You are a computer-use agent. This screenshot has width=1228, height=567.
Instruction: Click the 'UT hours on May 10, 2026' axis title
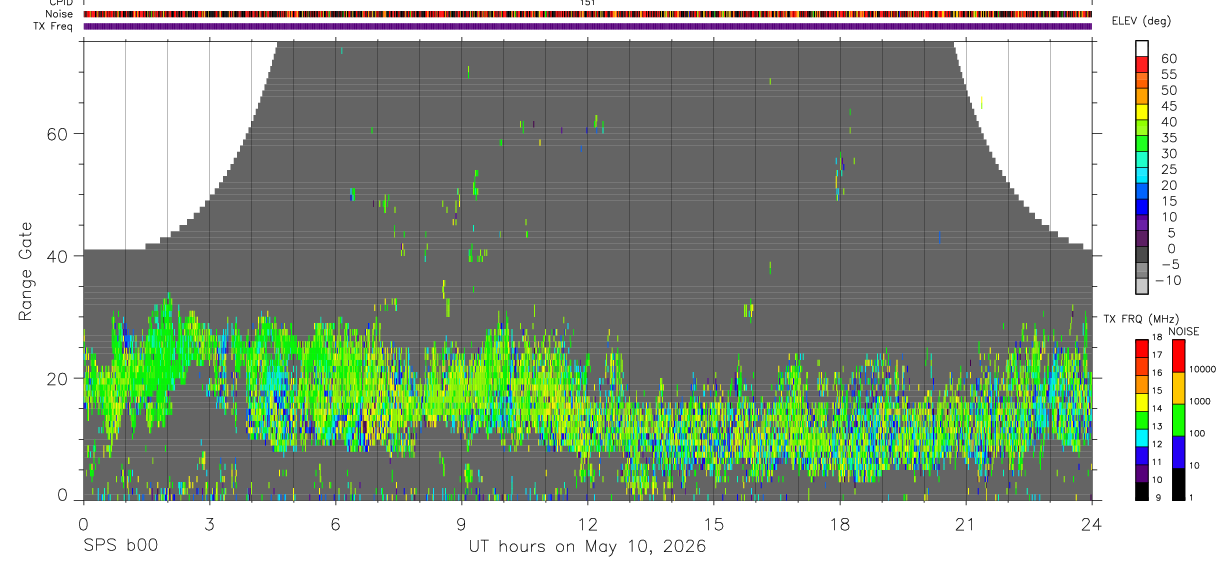click(587, 546)
